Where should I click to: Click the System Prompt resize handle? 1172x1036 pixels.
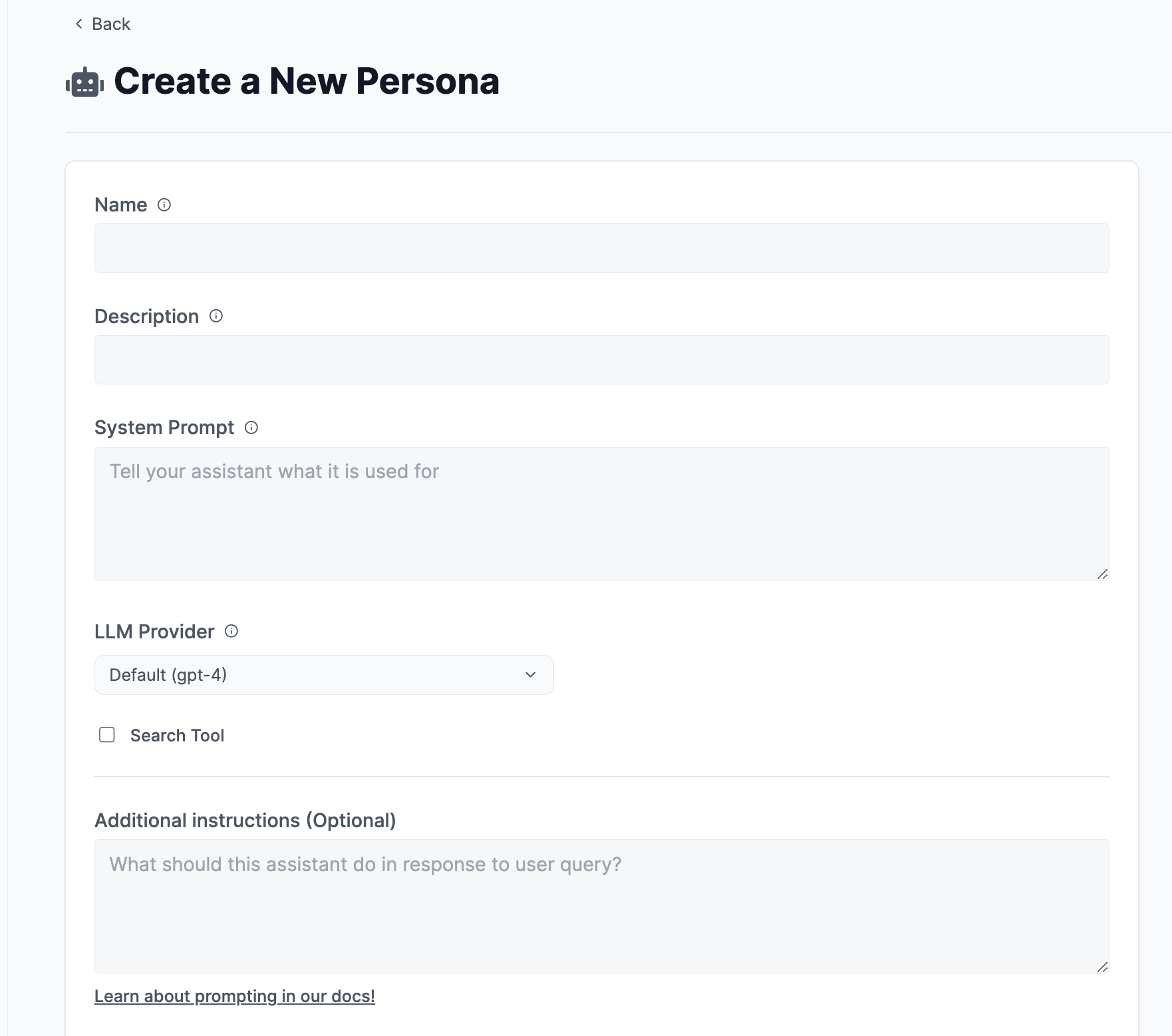[1103, 573]
